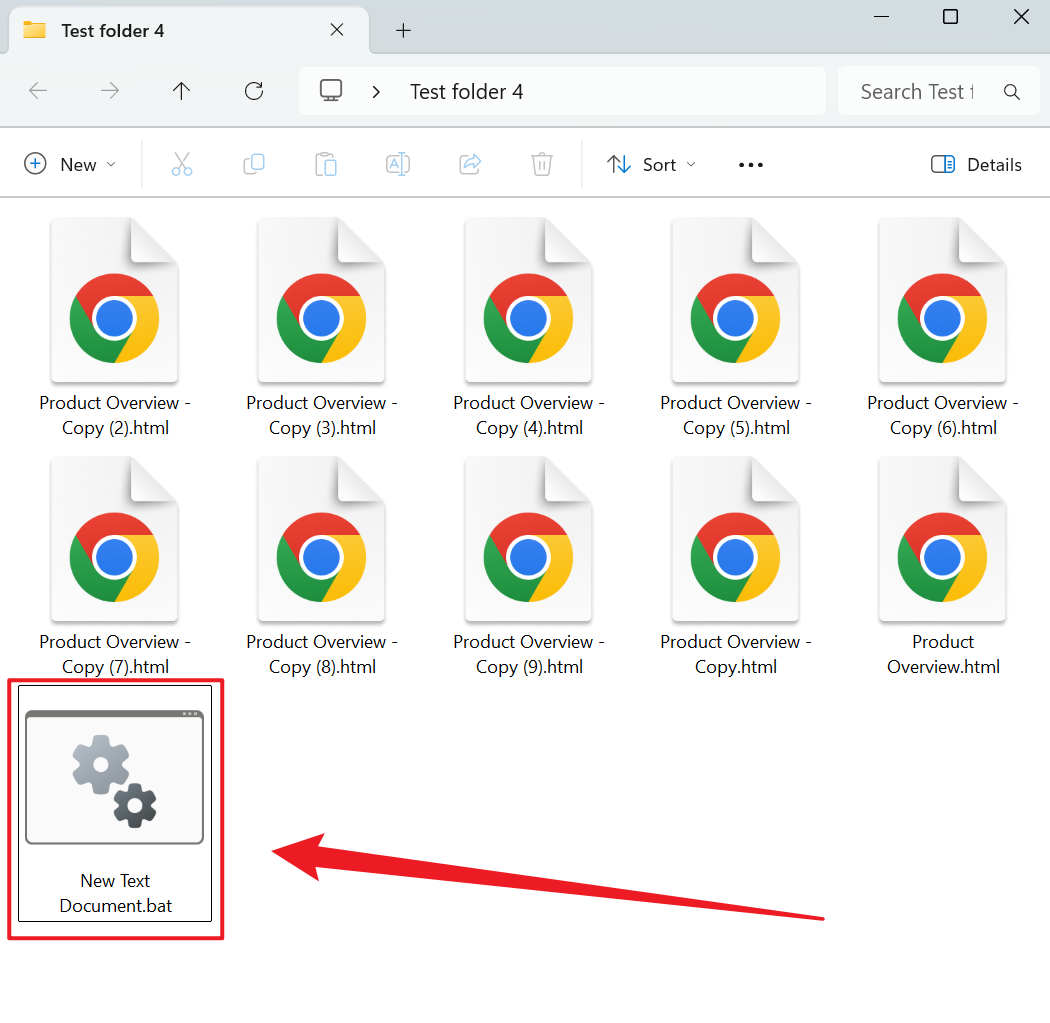This screenshot has height=1023, width=1050.
Task: Toggle the Details pane
Action: coord(976,164)
